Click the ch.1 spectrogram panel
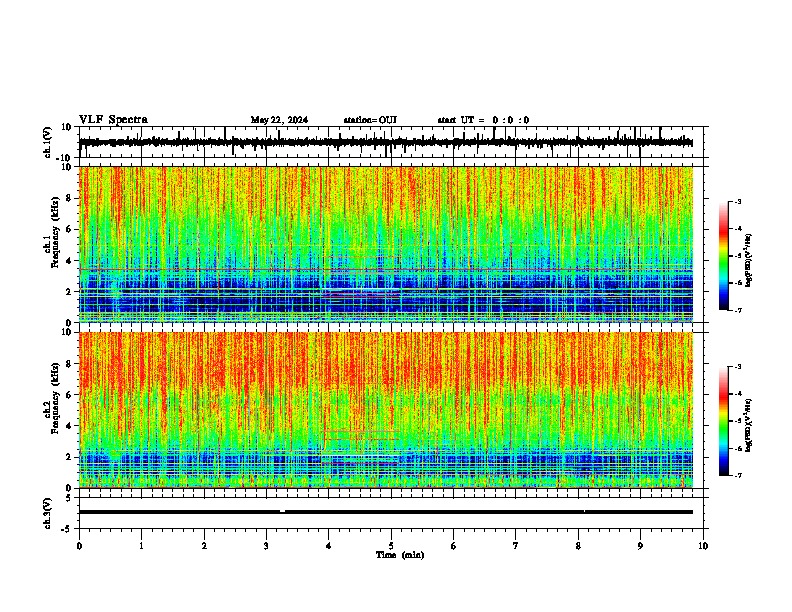792x612 pixels. pyautogui.click(x=386, y=244)
